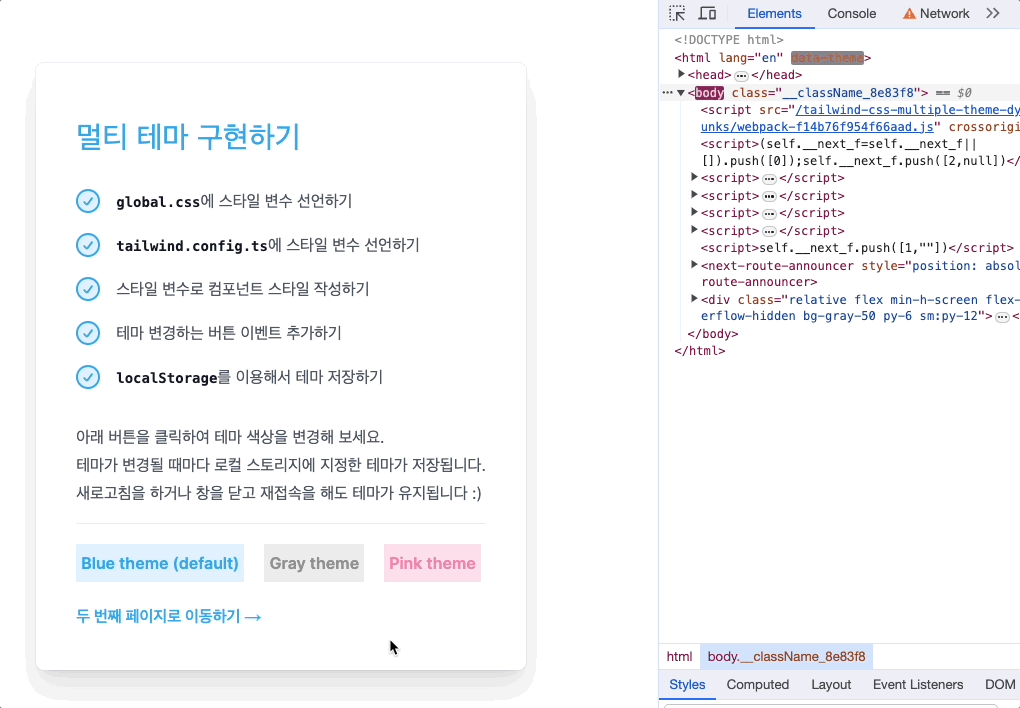Click check icon beside global.css item
Image resolution: width=1020 pixels, height=708 pixels.
(88, 201)
